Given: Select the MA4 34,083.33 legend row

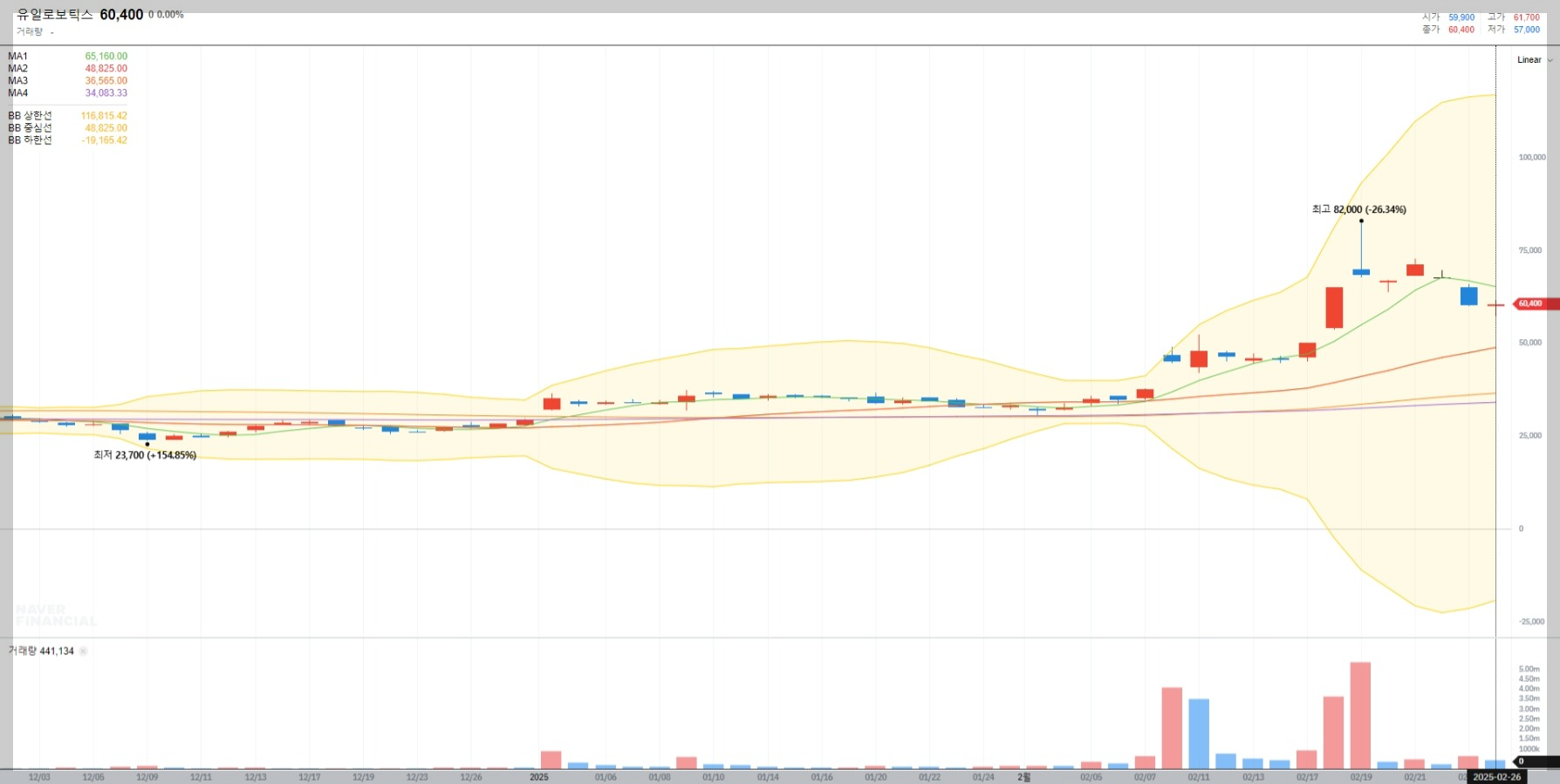Looking at the screenshot, I should [67, 93].
